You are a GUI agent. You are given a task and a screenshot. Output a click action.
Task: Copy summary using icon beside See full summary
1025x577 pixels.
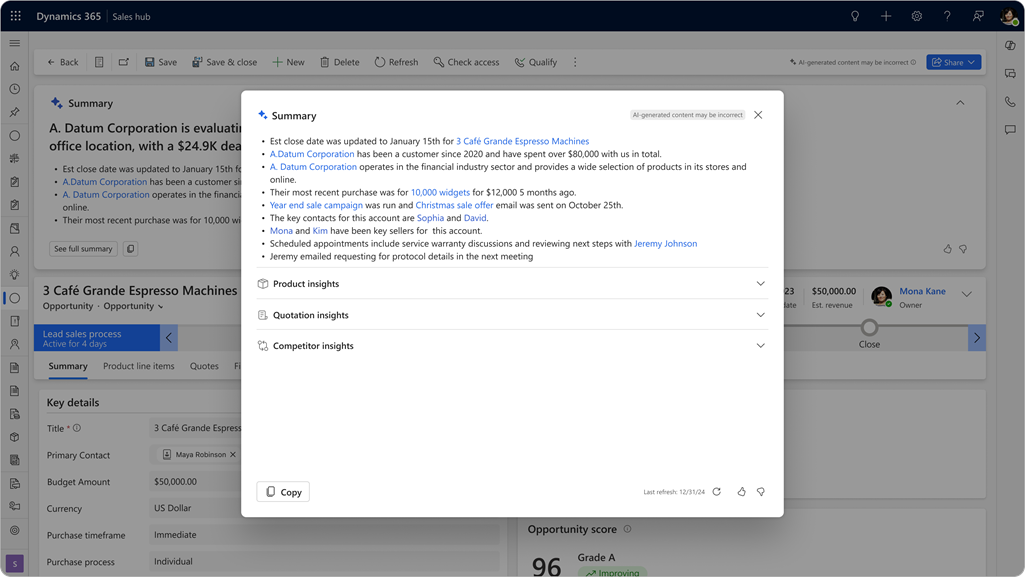click(130, 248)
